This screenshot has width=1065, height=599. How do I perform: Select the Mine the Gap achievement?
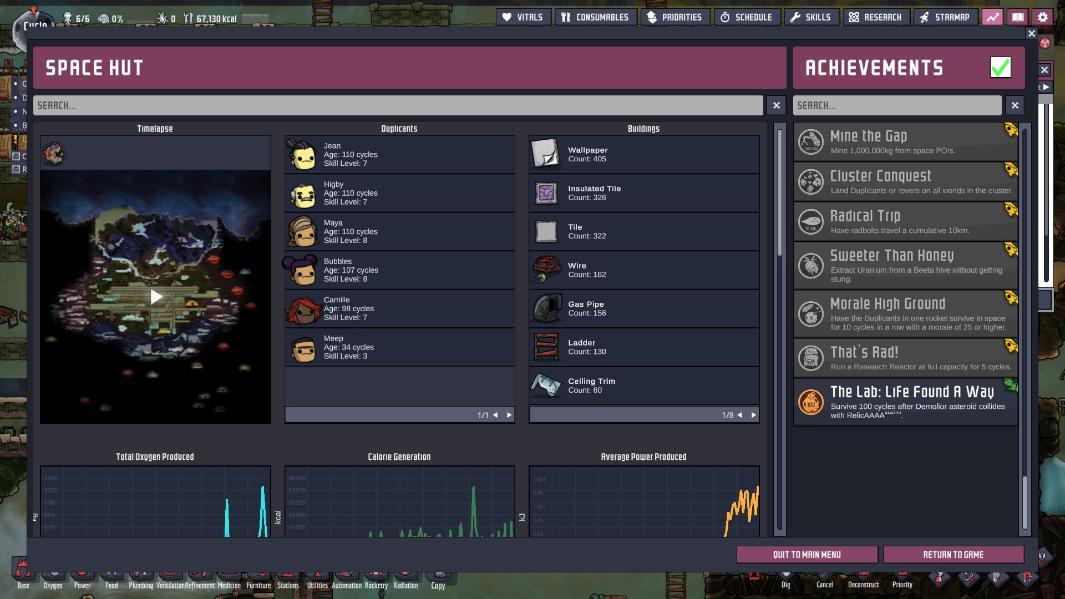(x=905, y=142)
